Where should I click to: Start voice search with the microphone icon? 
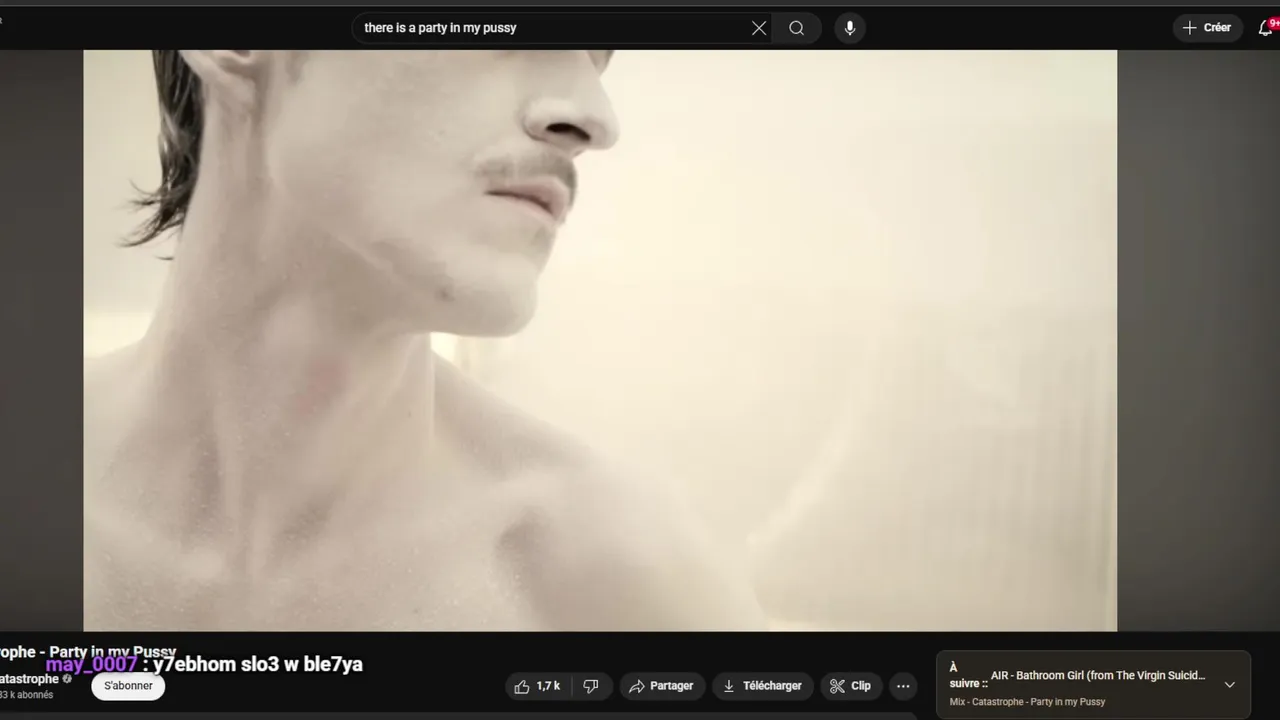[x=850, y=28]
